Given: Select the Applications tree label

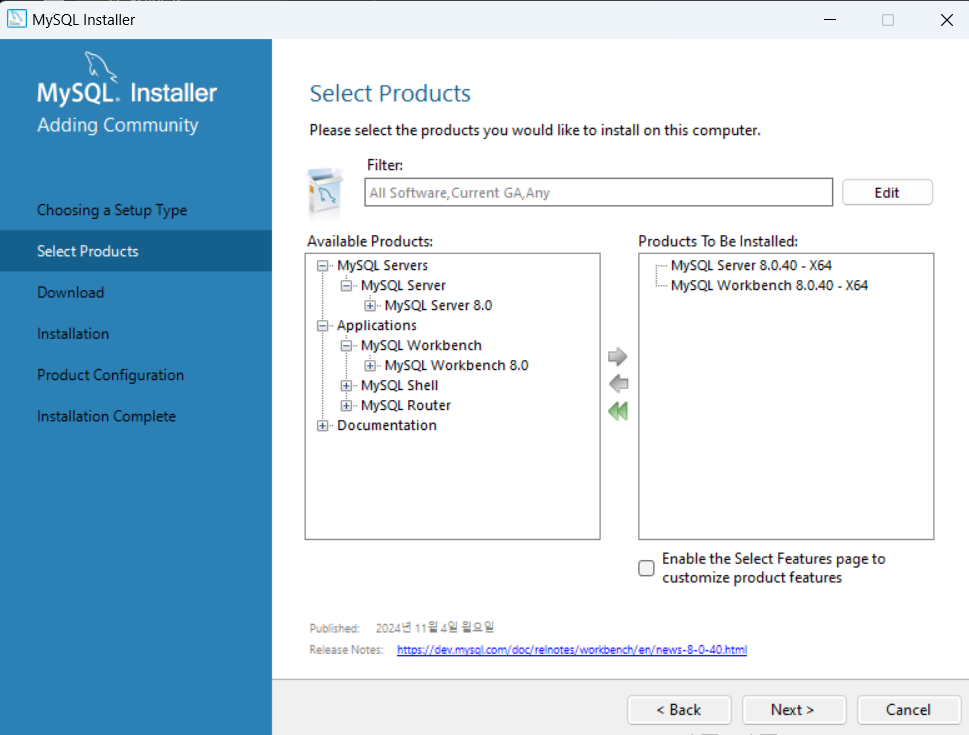Looking at the screenshot, I should coord(377,326).
